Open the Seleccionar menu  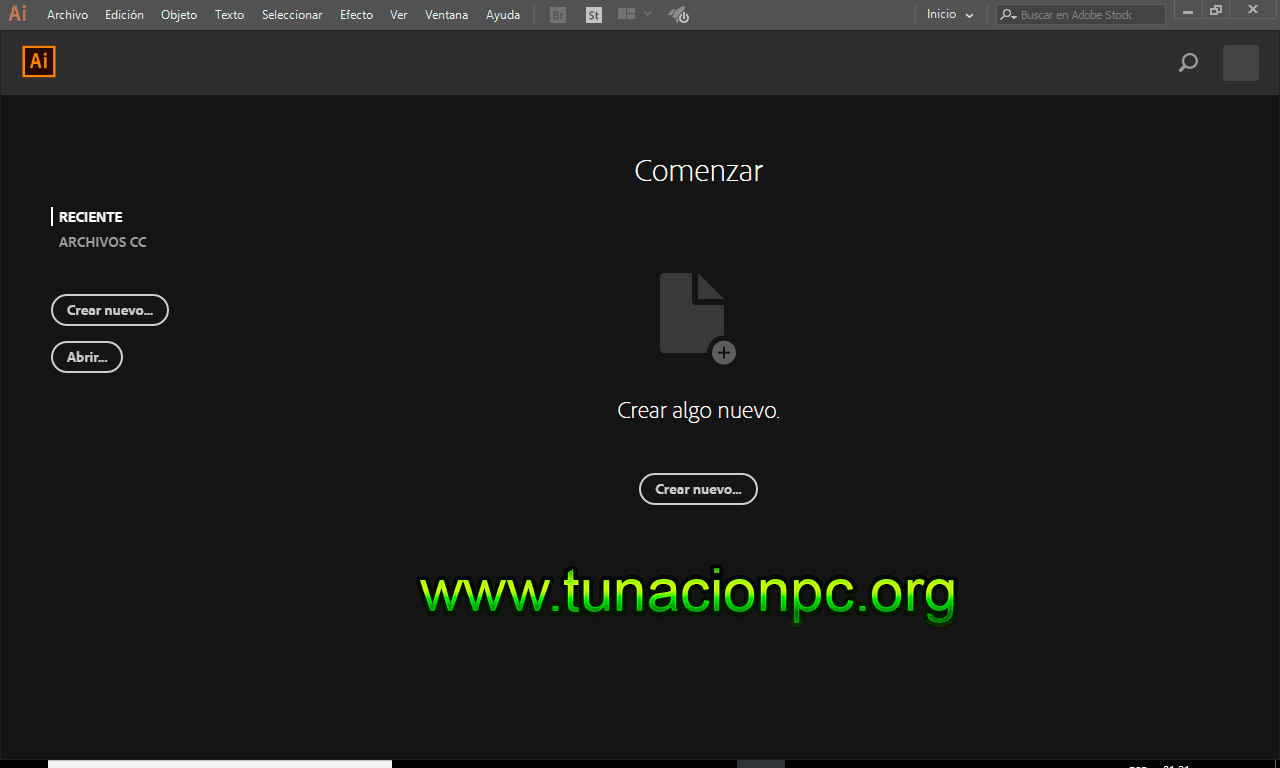292,15
